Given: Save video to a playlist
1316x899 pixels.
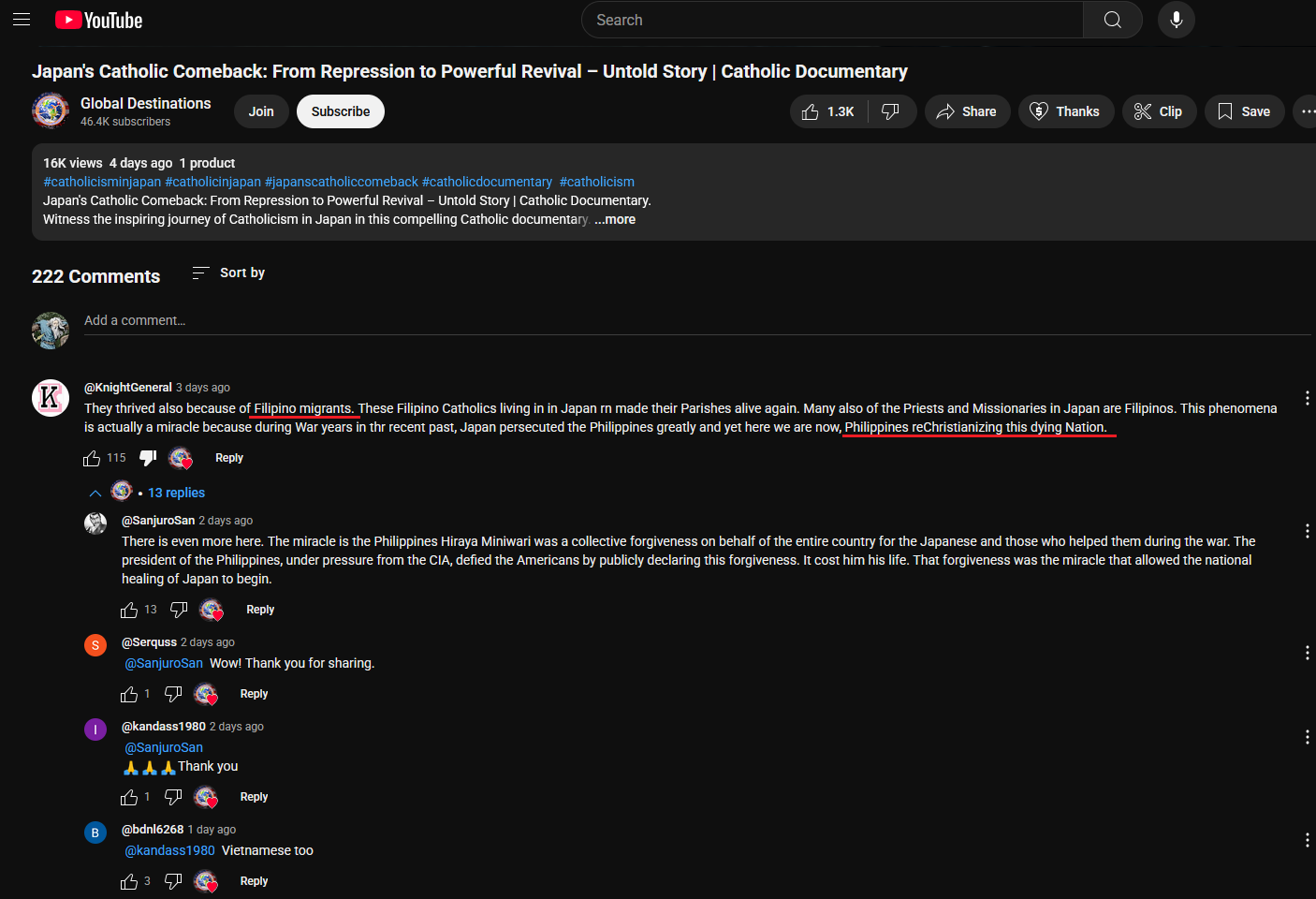Looking at the screenshot, I should (1244, 111).
